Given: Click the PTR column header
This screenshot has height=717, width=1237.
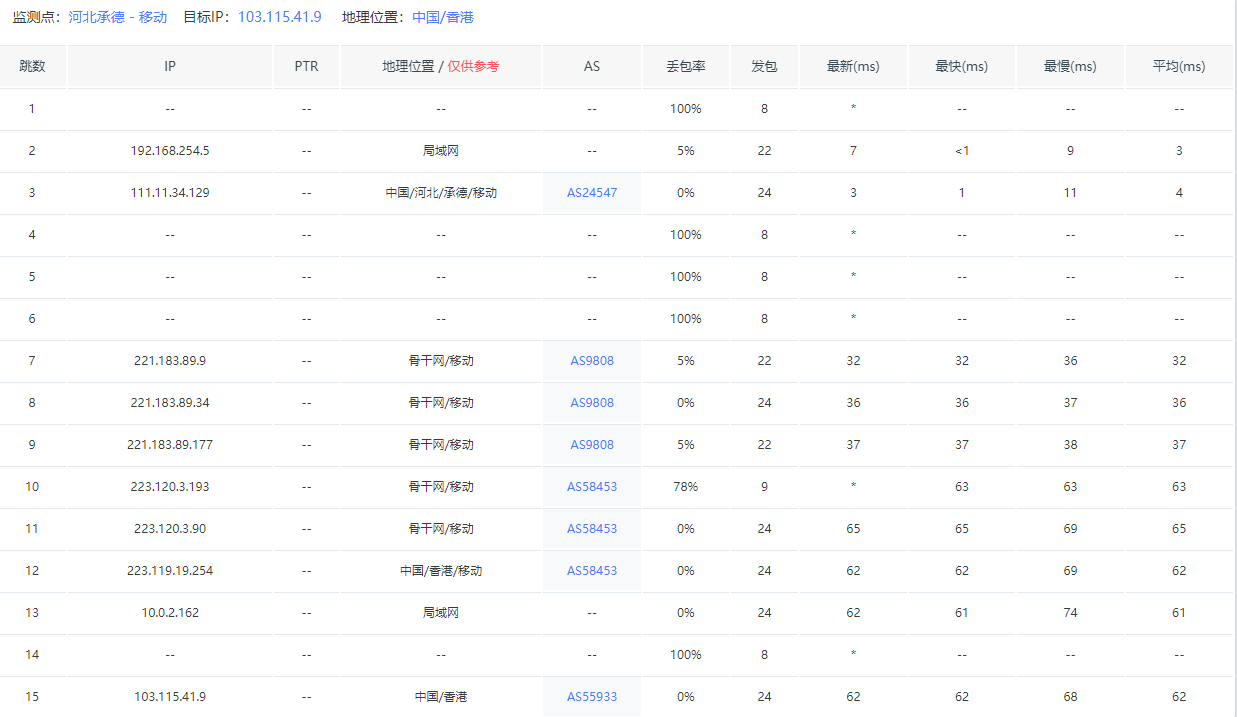Looking at the screenshot, I should [306, 67].
